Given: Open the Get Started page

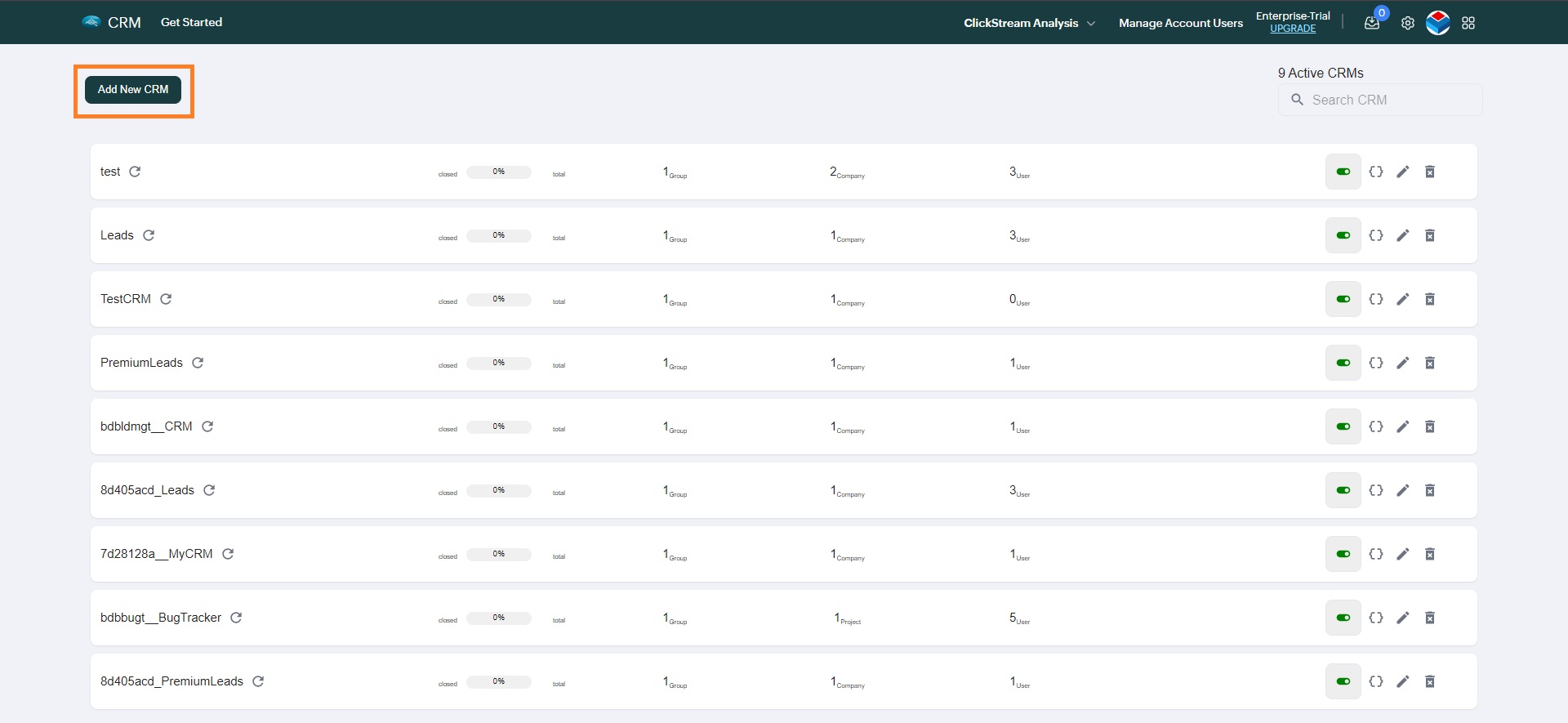Looking at the screenshot, I should [191, 22].
